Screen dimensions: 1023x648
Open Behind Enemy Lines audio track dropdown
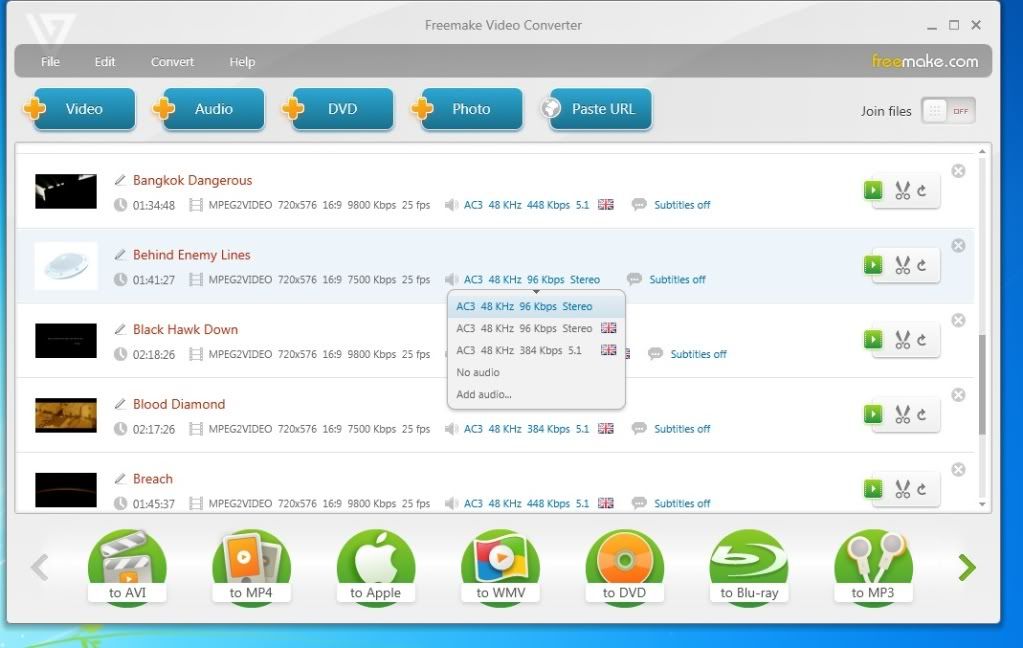[x=523, y=279]
